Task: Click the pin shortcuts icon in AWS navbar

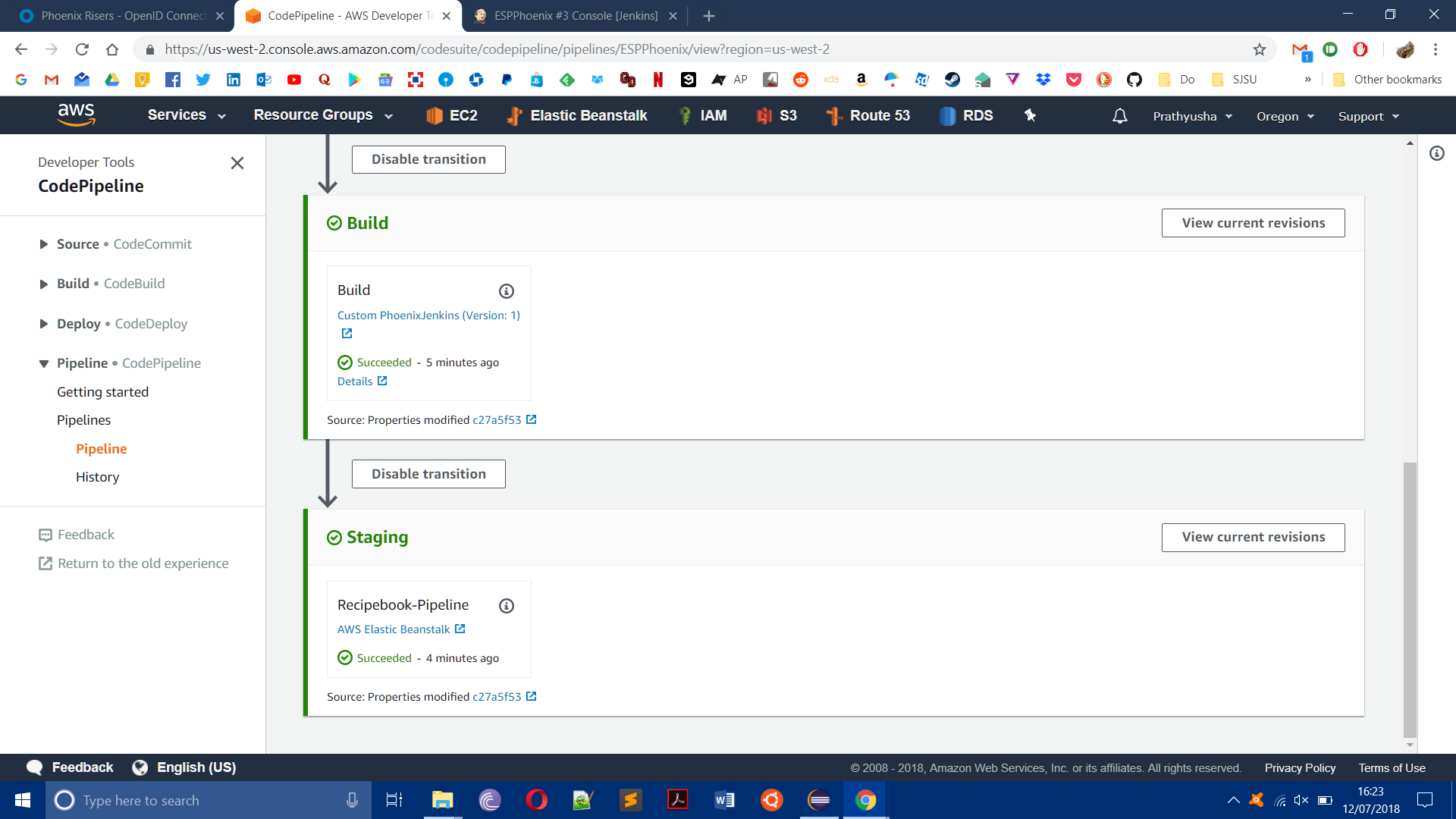Action: (1030, 115)
